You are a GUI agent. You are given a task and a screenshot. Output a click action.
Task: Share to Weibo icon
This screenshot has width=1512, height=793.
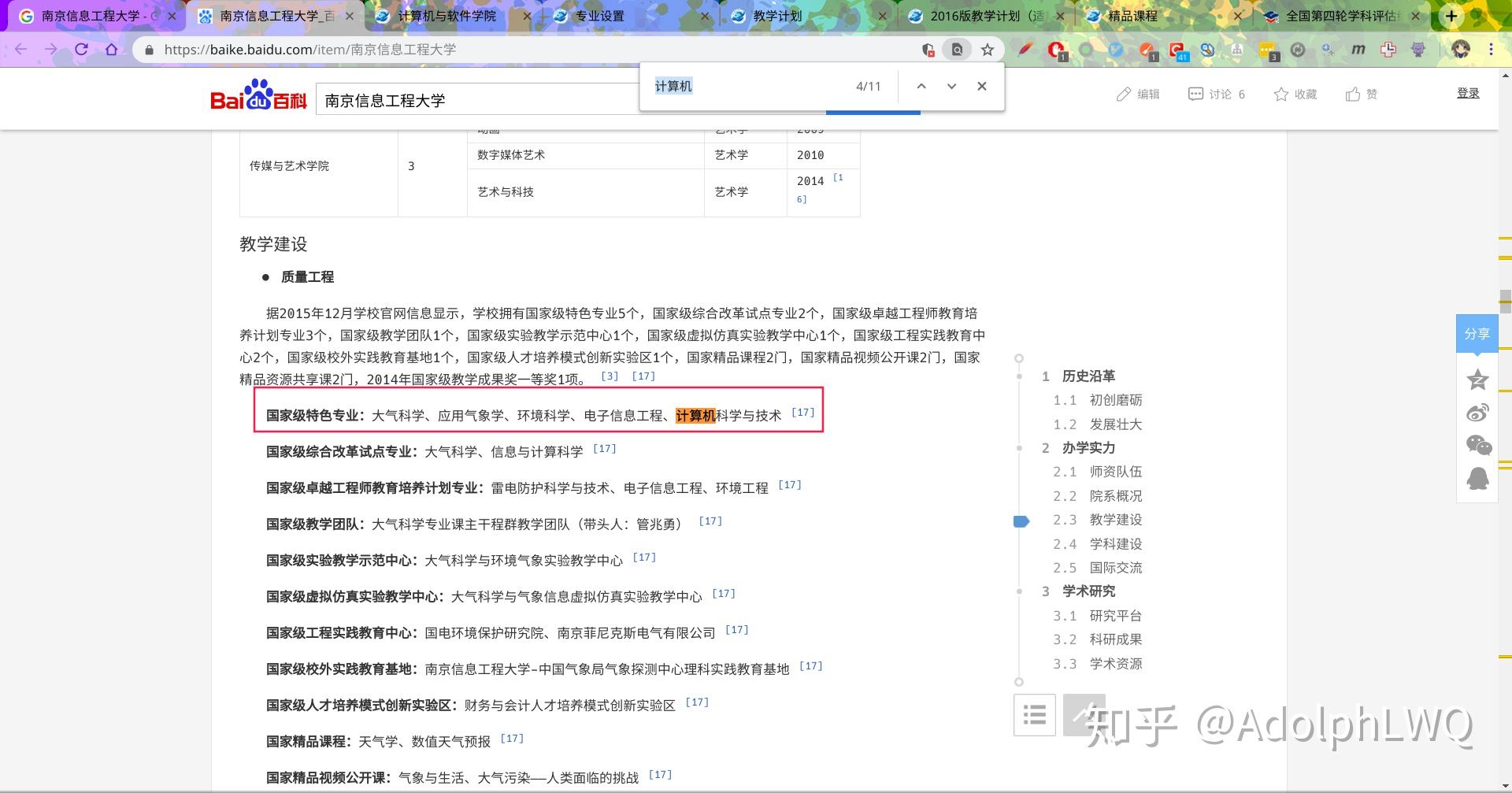(x=1477, y=413)
